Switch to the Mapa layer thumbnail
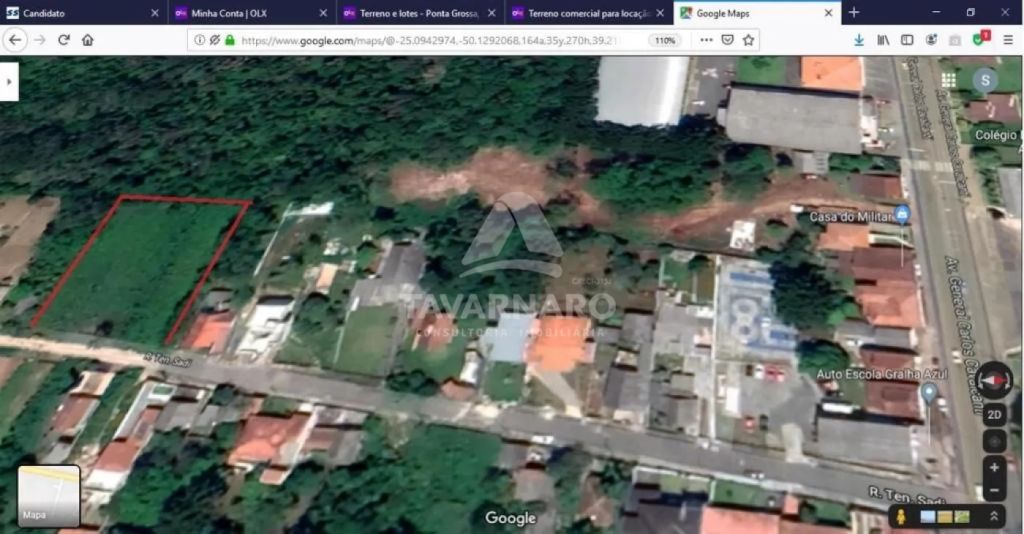This screenshot has height=534, width=1024. tap(49, 496)
